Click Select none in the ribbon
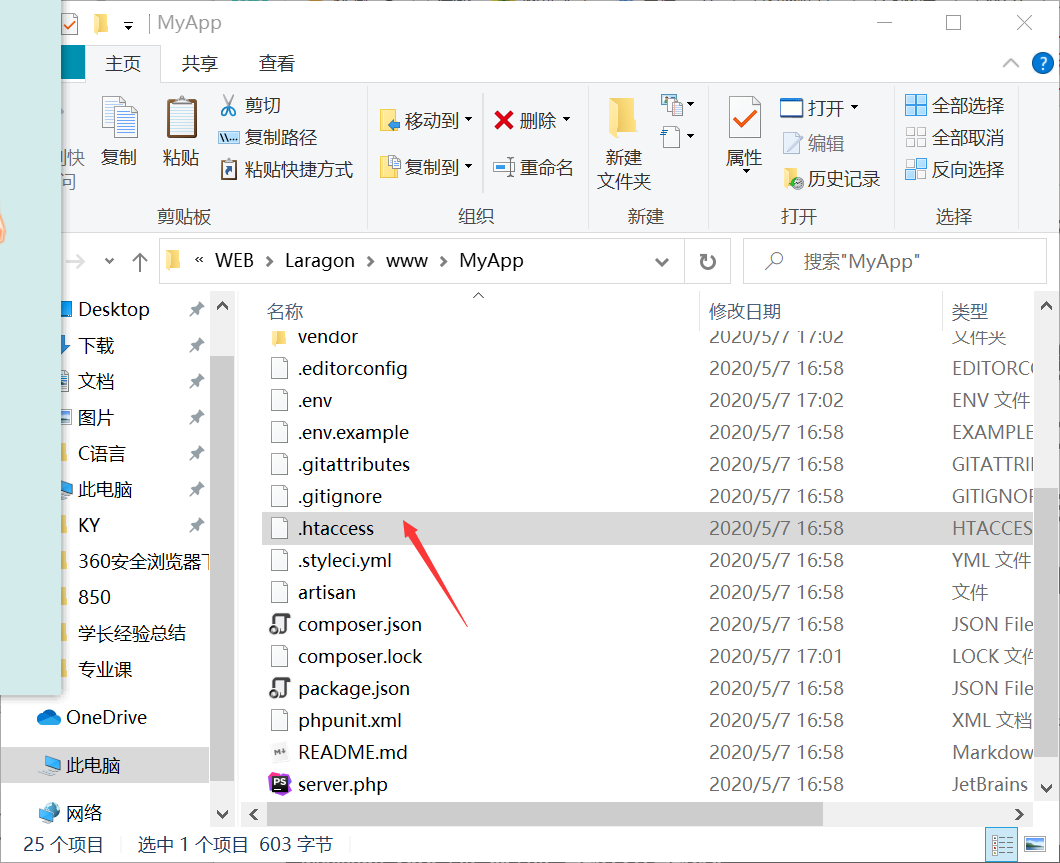 point(955,138)
